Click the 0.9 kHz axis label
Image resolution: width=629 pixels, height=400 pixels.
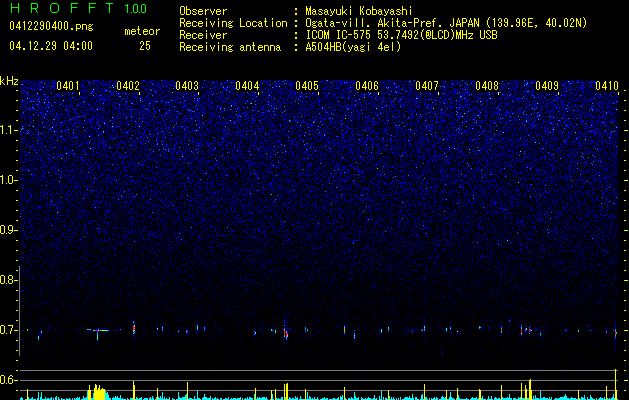[x=8, y=230]
